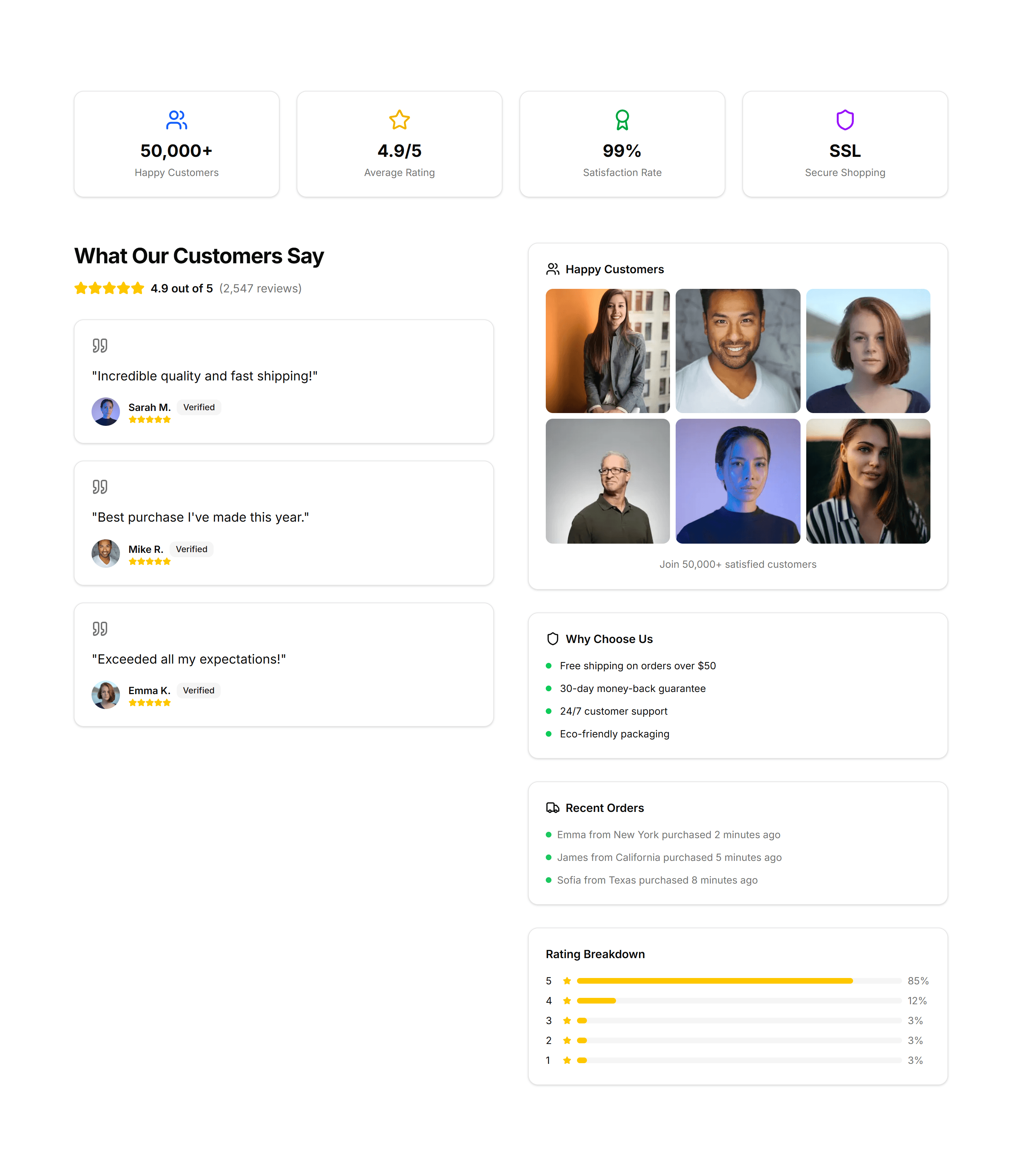This screenshot has width=1022, height=1176.
Task: Click the star icon in the 4-star breakdown row
Action: tap(567, 1001)
